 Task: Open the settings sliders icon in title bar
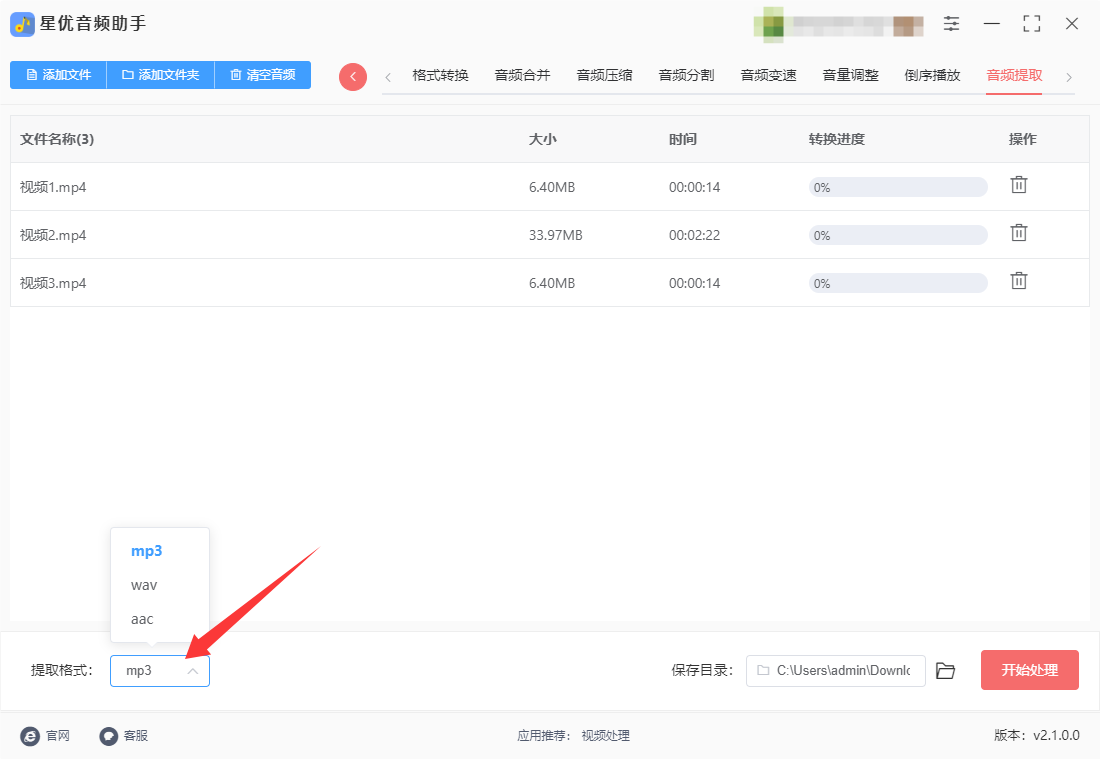tap(951, 24)
